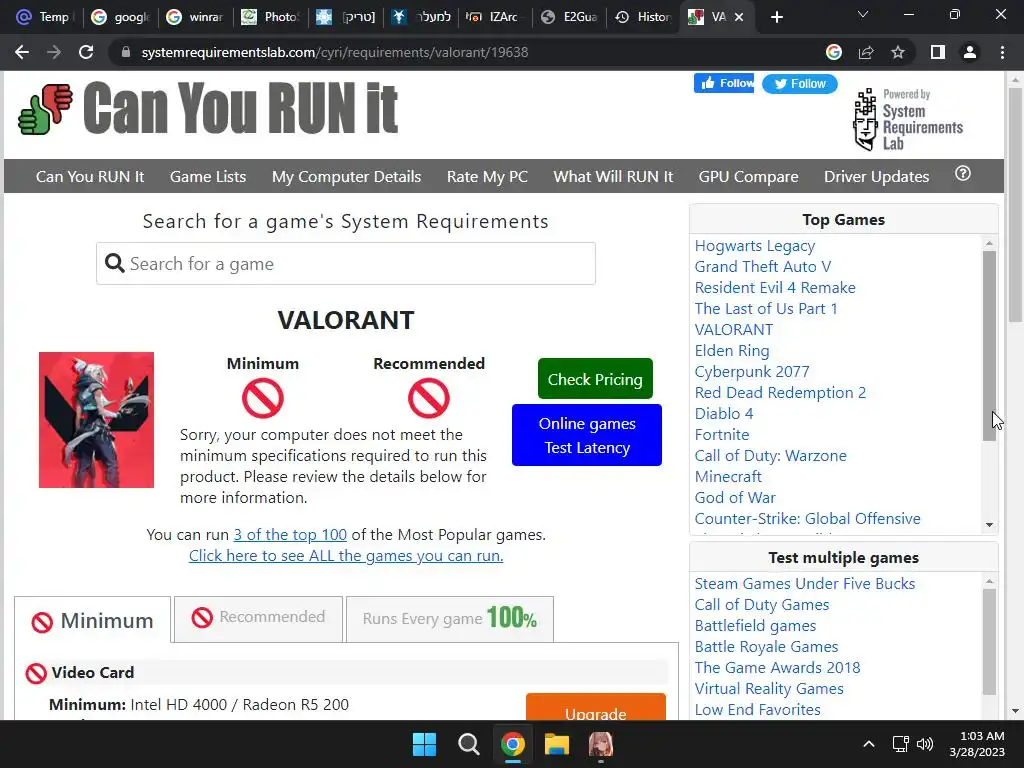
Task: Bookmark this page with the star icon
Action: coord(898,52)
